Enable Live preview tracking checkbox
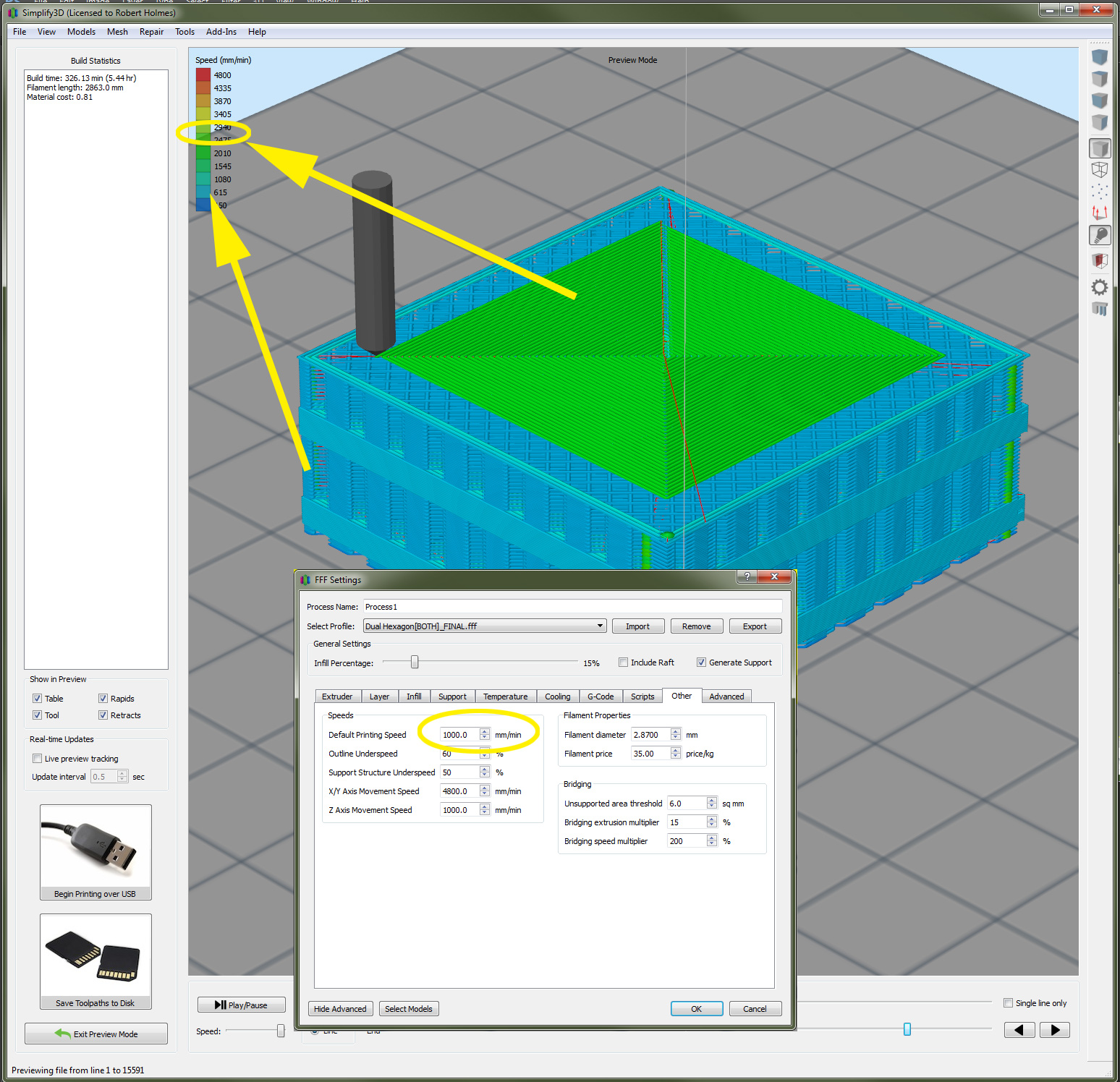This screenshot has height=1082, width=1120. tap(37, 759)
